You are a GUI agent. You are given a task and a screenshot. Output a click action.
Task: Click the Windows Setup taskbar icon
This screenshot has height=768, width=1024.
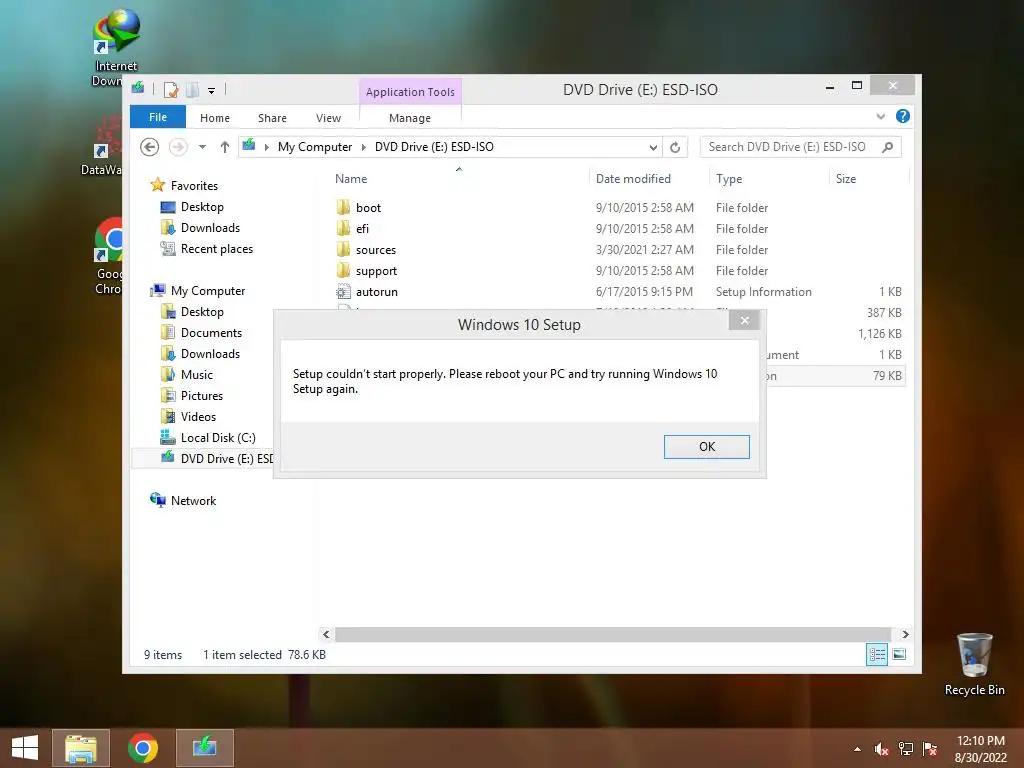(204, 748)
